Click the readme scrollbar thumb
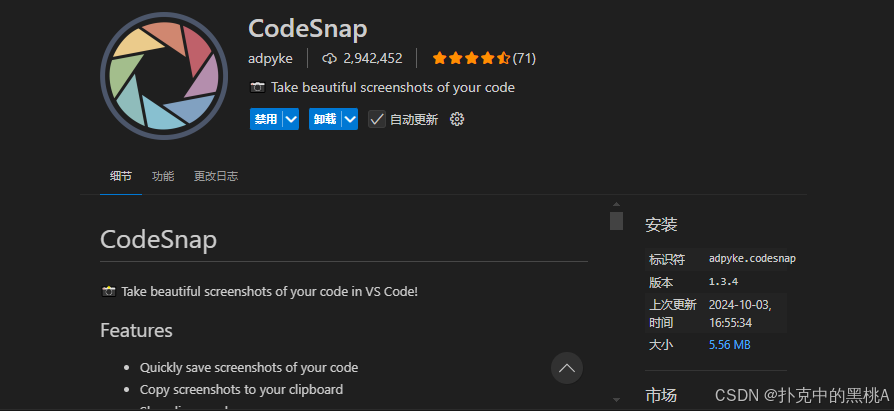The image size is (894, 411). (616, 221)
